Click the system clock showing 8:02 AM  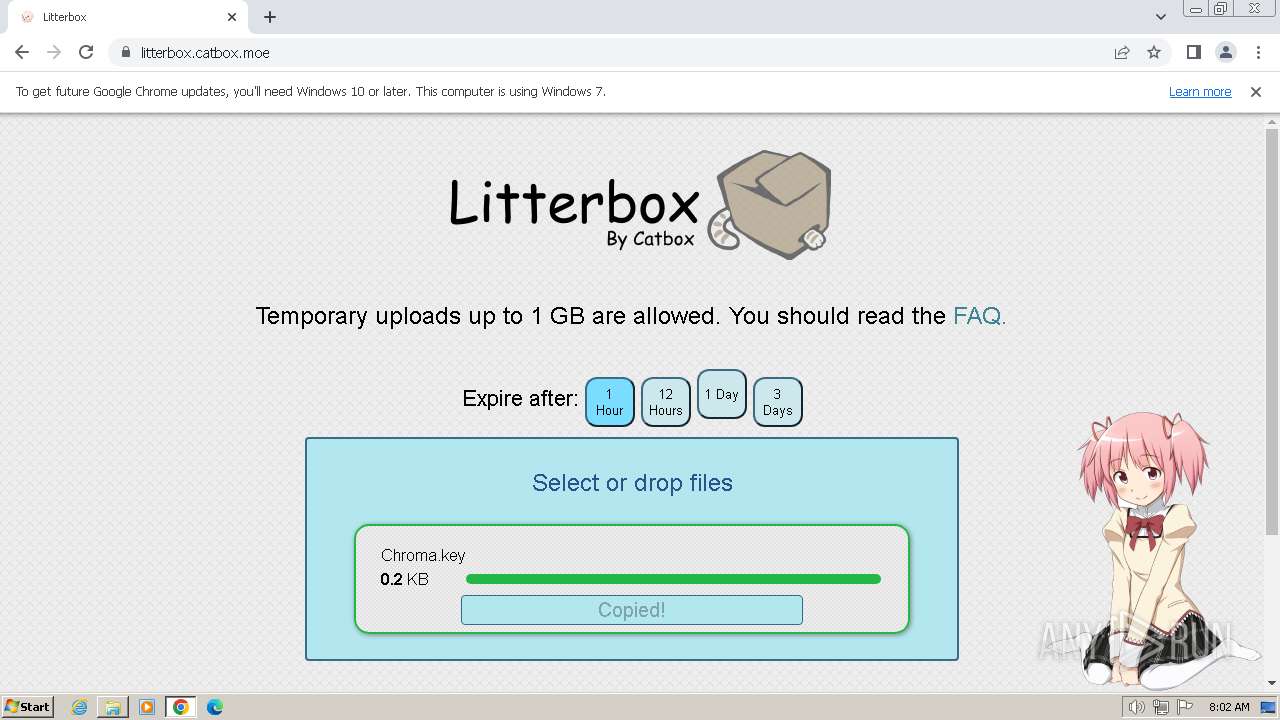(x=1229, y=707)
